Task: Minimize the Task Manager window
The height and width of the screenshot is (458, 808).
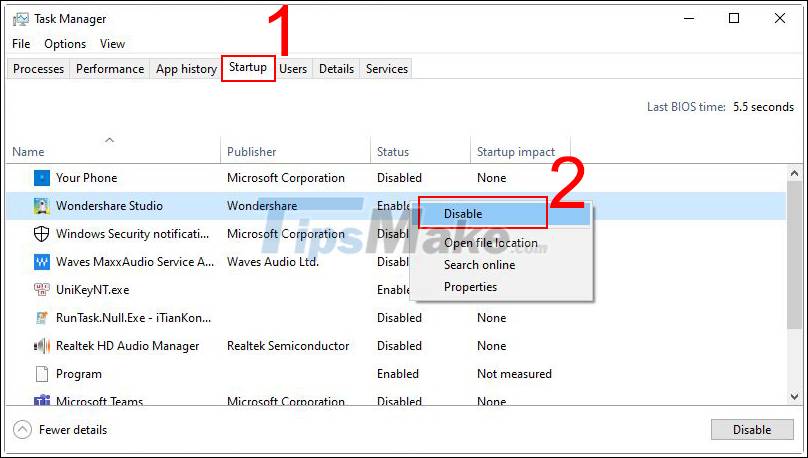Action: click(689, 19)
